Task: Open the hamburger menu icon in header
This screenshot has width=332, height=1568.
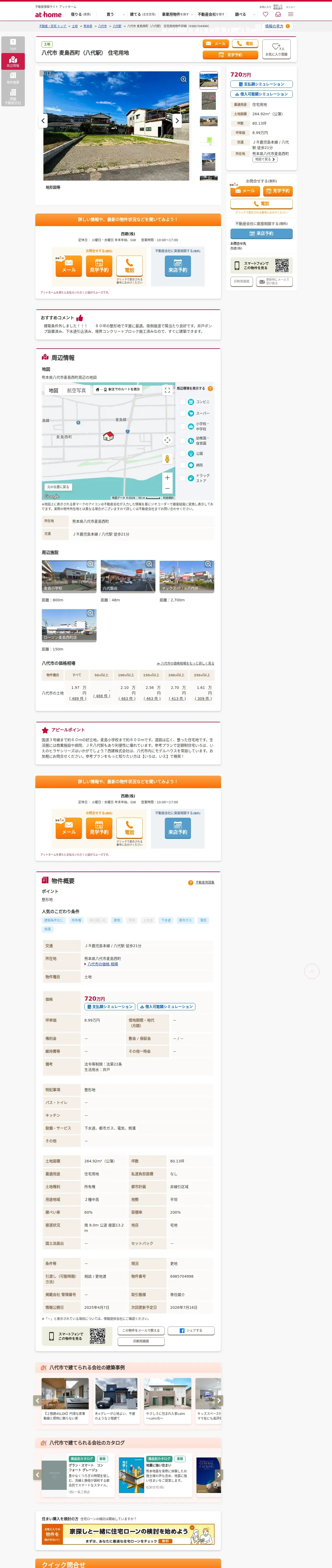Action: point(291,14)
